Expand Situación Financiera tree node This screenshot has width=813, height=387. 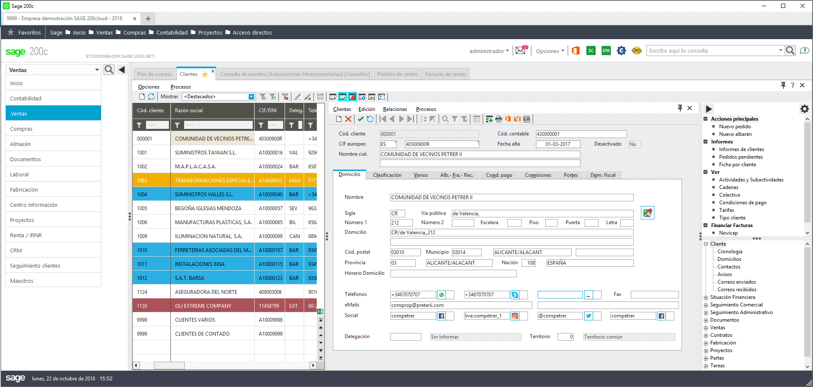706,298
